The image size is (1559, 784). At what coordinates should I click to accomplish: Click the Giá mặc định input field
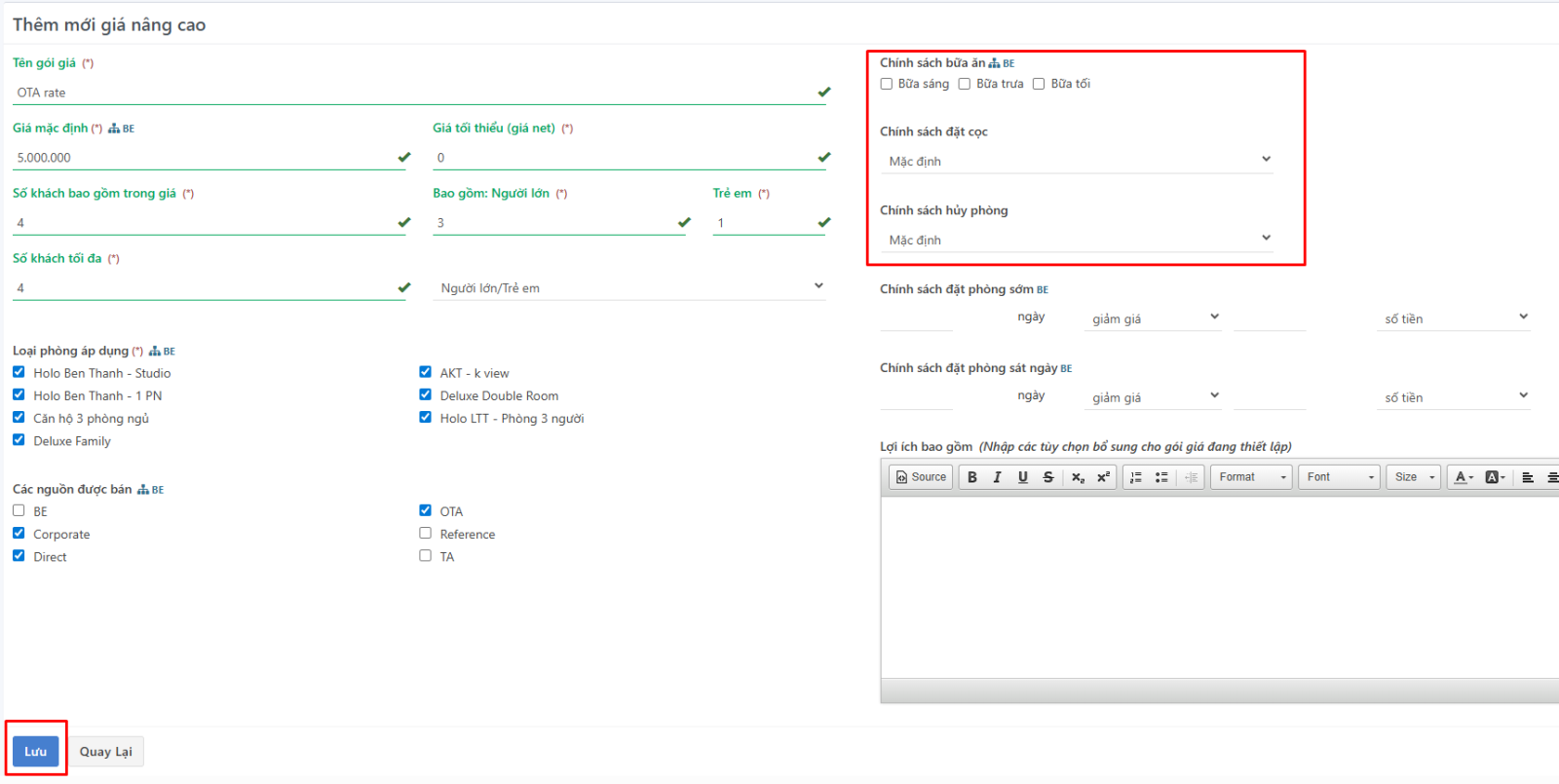tap(209, 158)
